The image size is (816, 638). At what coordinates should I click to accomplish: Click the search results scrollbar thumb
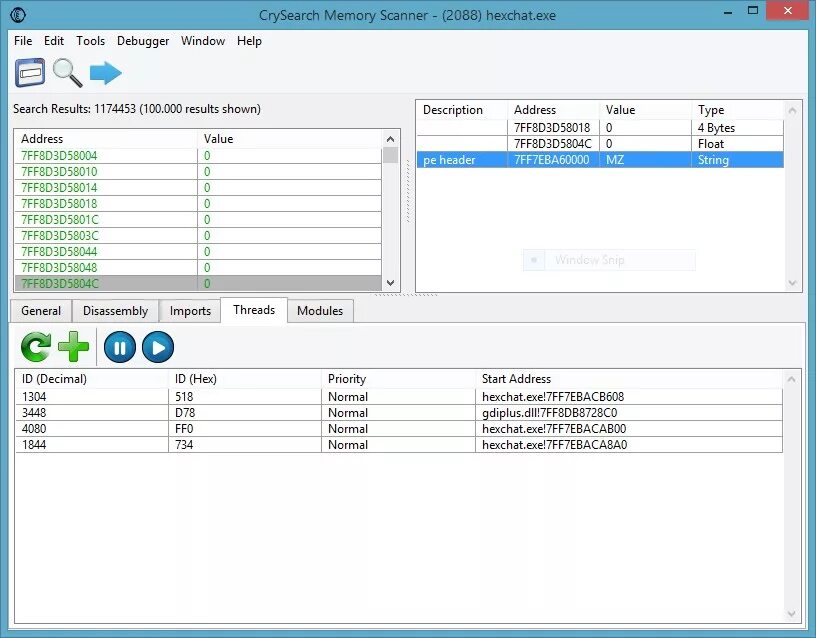coord(390,156)
